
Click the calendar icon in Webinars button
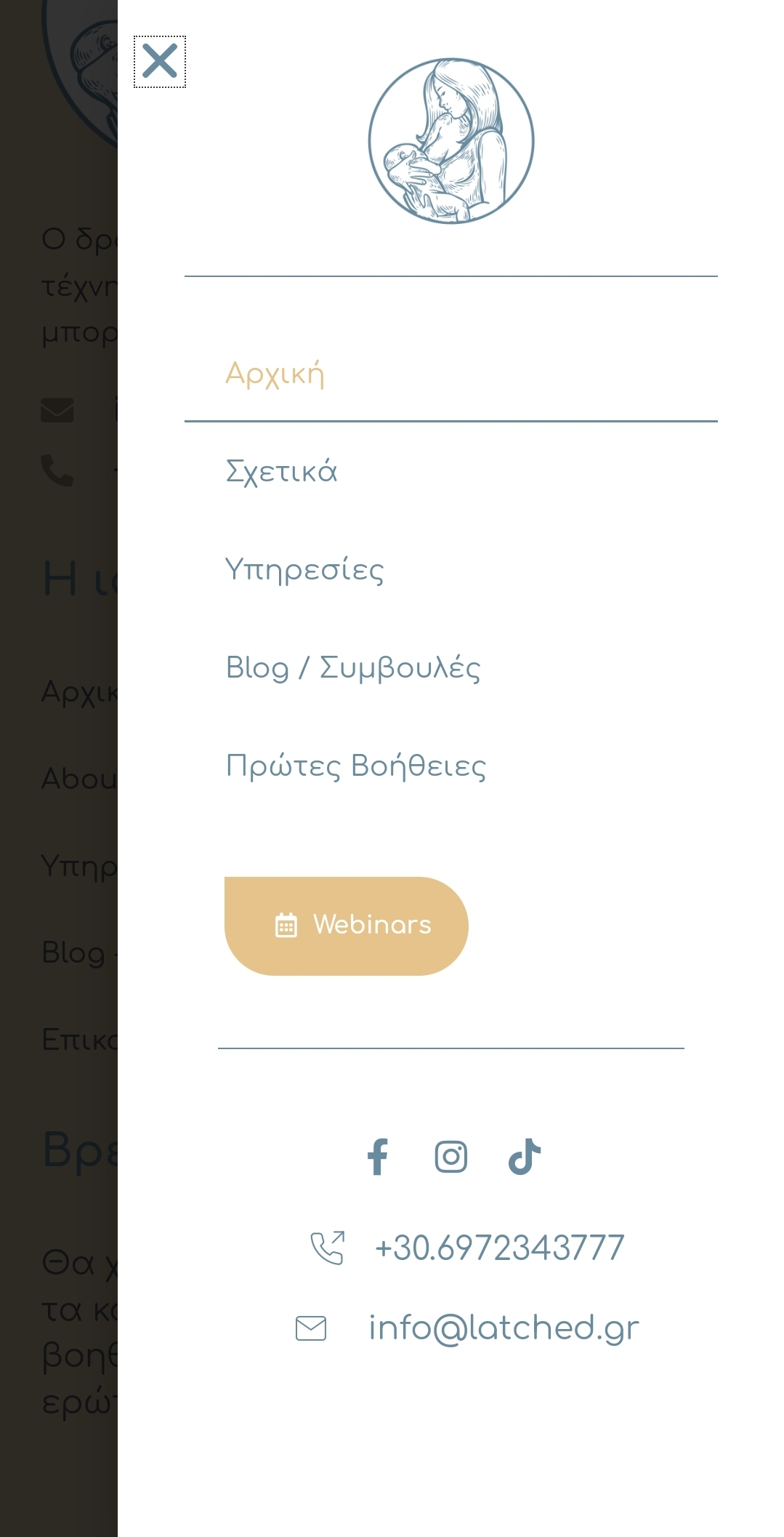pyautogui.click(x=286, y=926)
